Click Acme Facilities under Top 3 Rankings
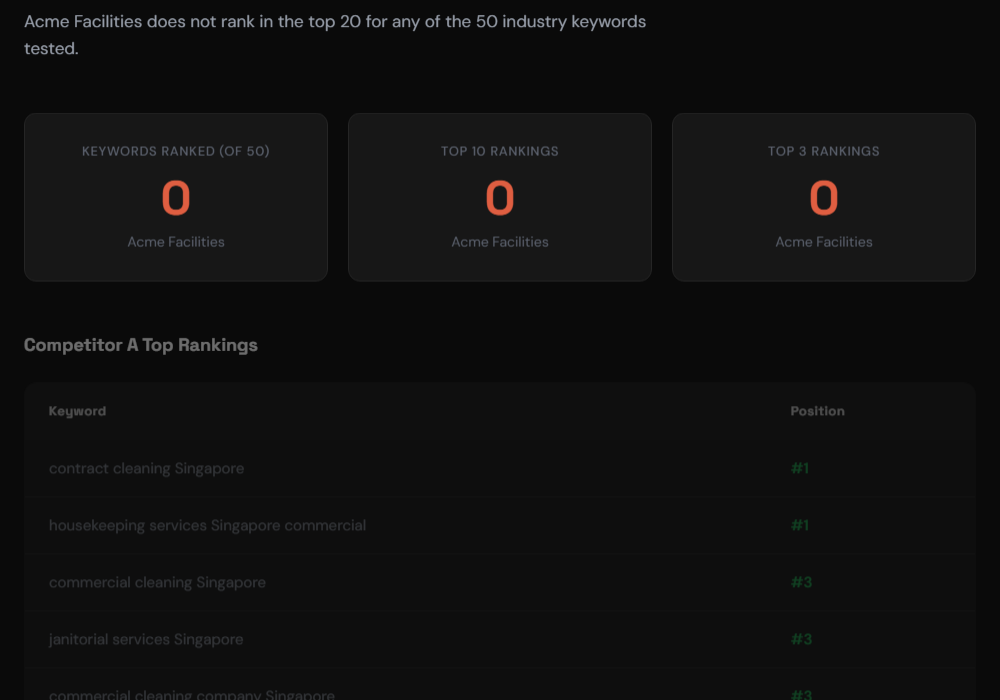This screenshot has height=700, width=1000. point(824,241)
